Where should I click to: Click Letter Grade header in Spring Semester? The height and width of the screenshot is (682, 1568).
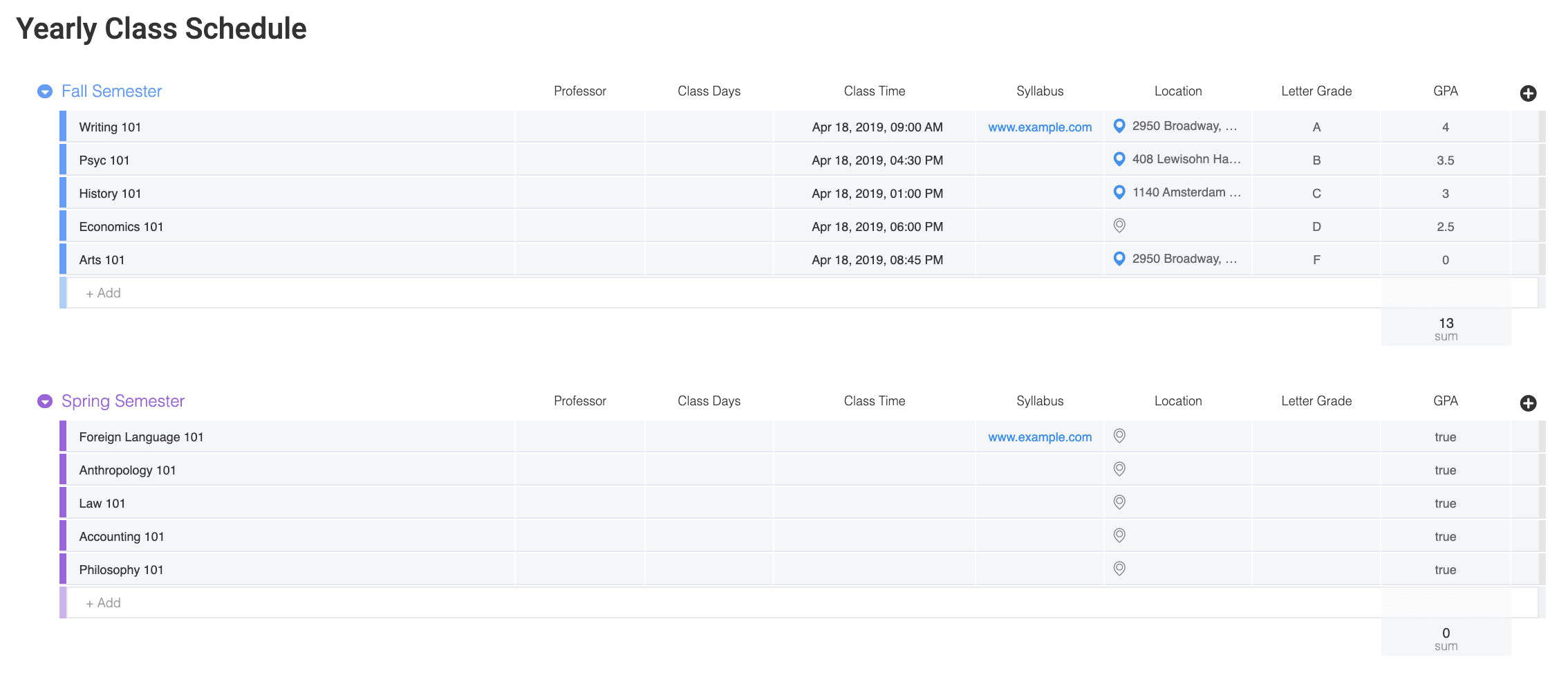[1316, 401]
